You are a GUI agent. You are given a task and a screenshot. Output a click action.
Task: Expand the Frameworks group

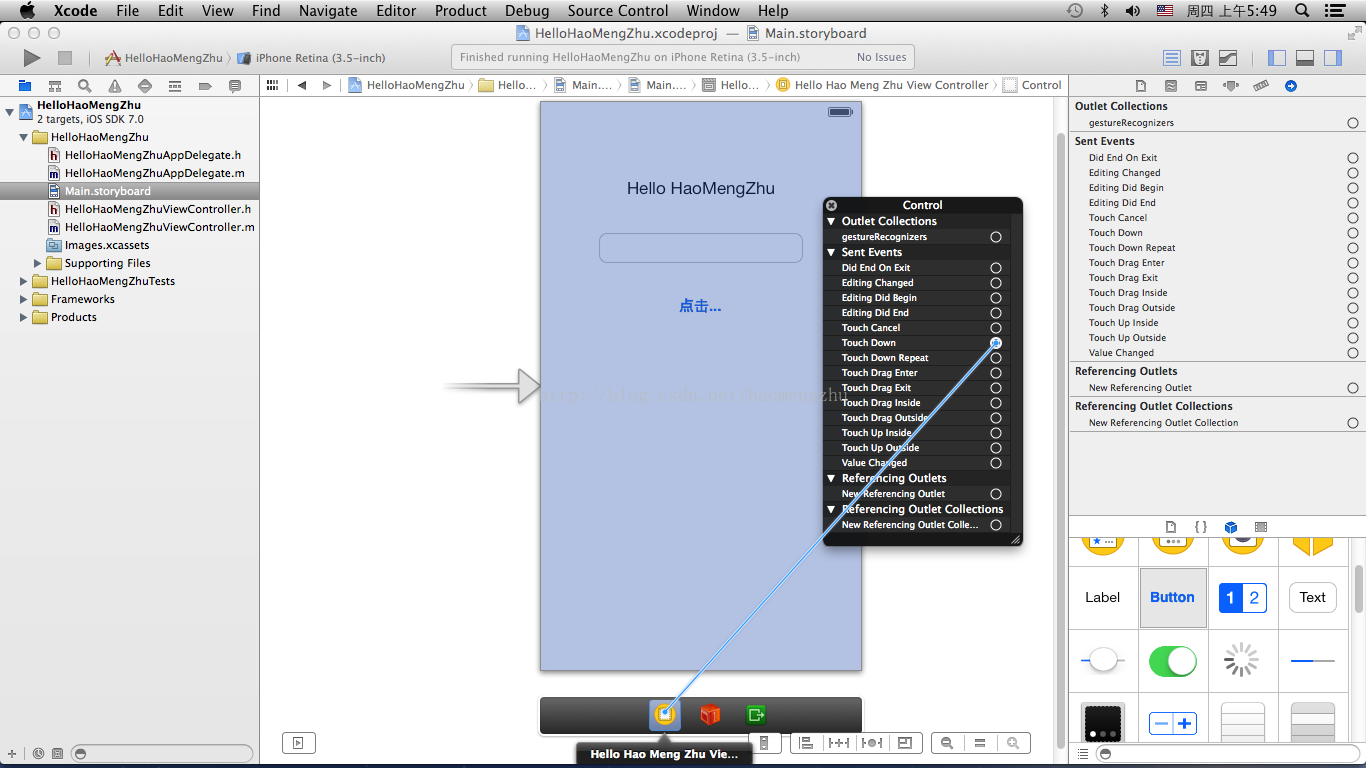pos(24,299)
